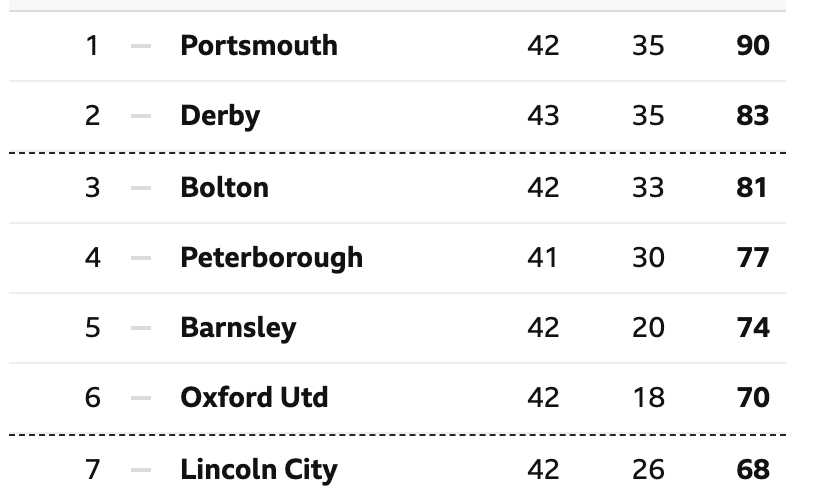Open the Peterborough team link
Screen dimensions: 818x504
tap(271, 257)
